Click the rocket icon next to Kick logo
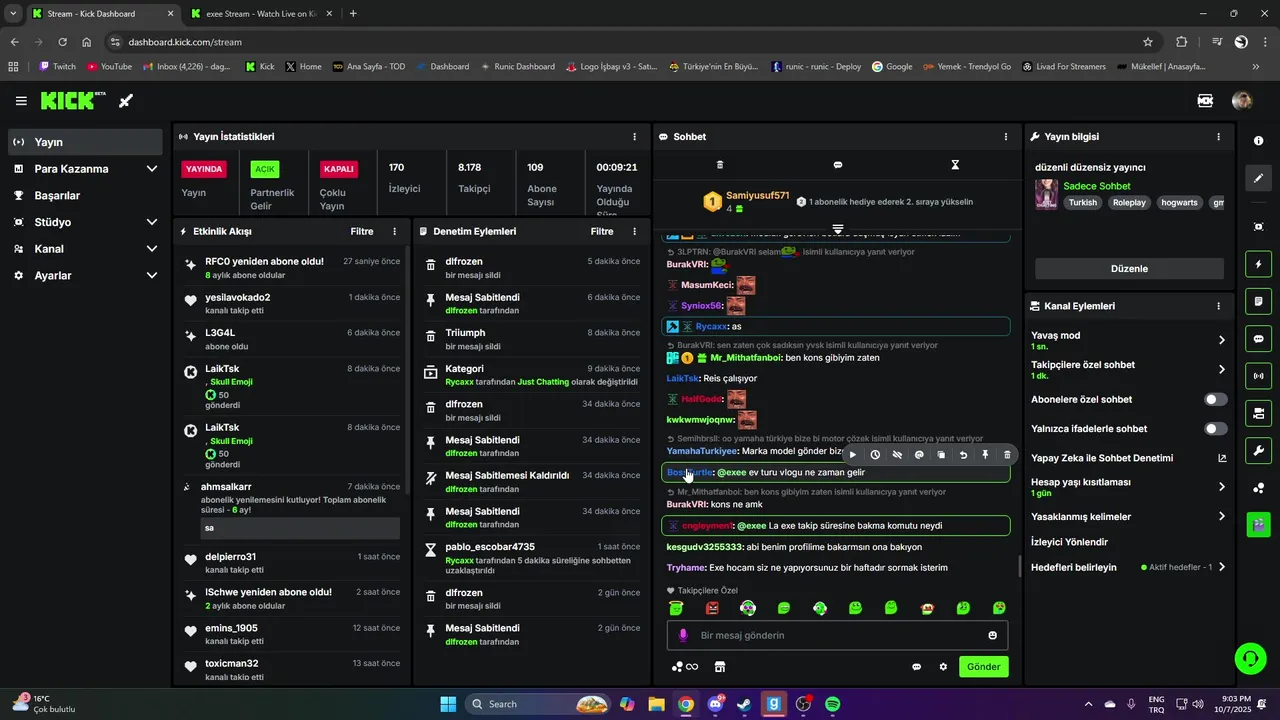This screenshot has width=1280, height=720. pyautogui.click(x=125, y=101)
